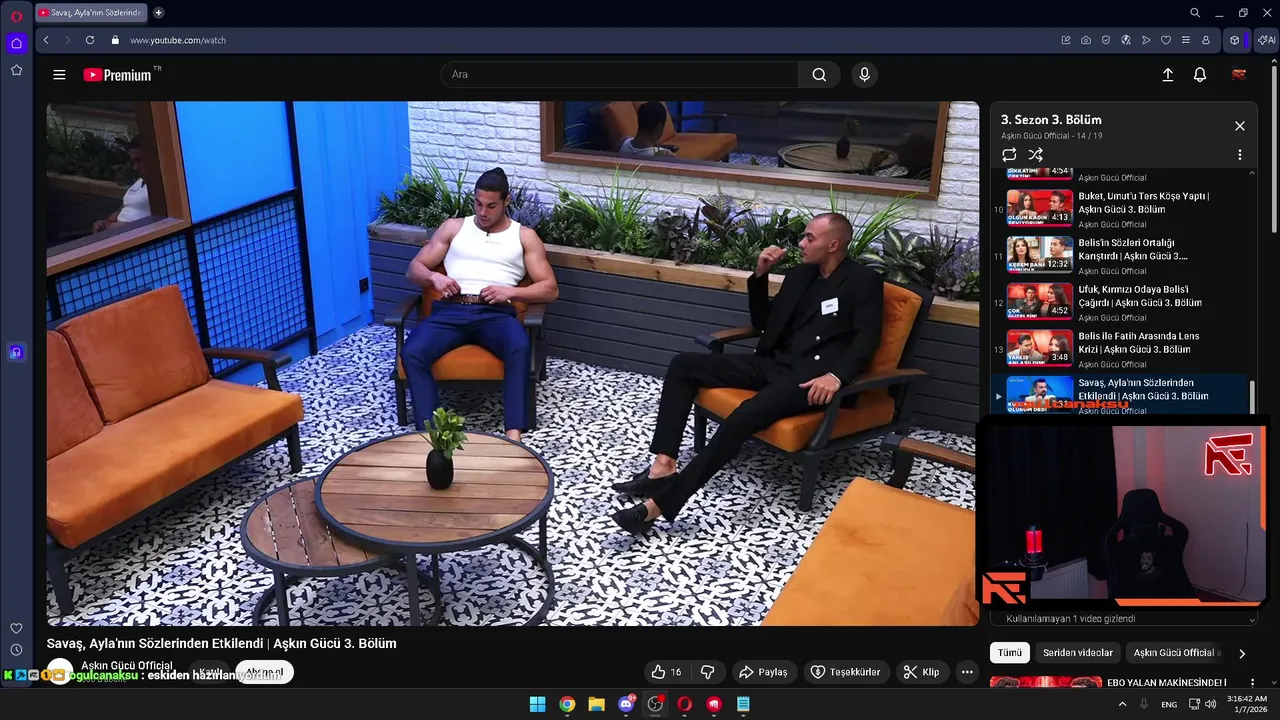Select the Tümü filter chip
1280x720 pixels.
(x=1010, y=653)
